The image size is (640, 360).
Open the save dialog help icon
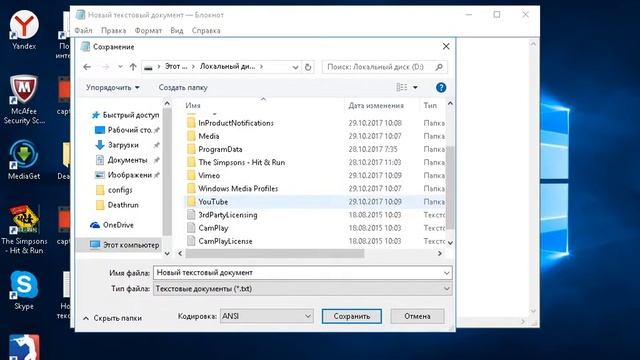(x=441, y=87)
